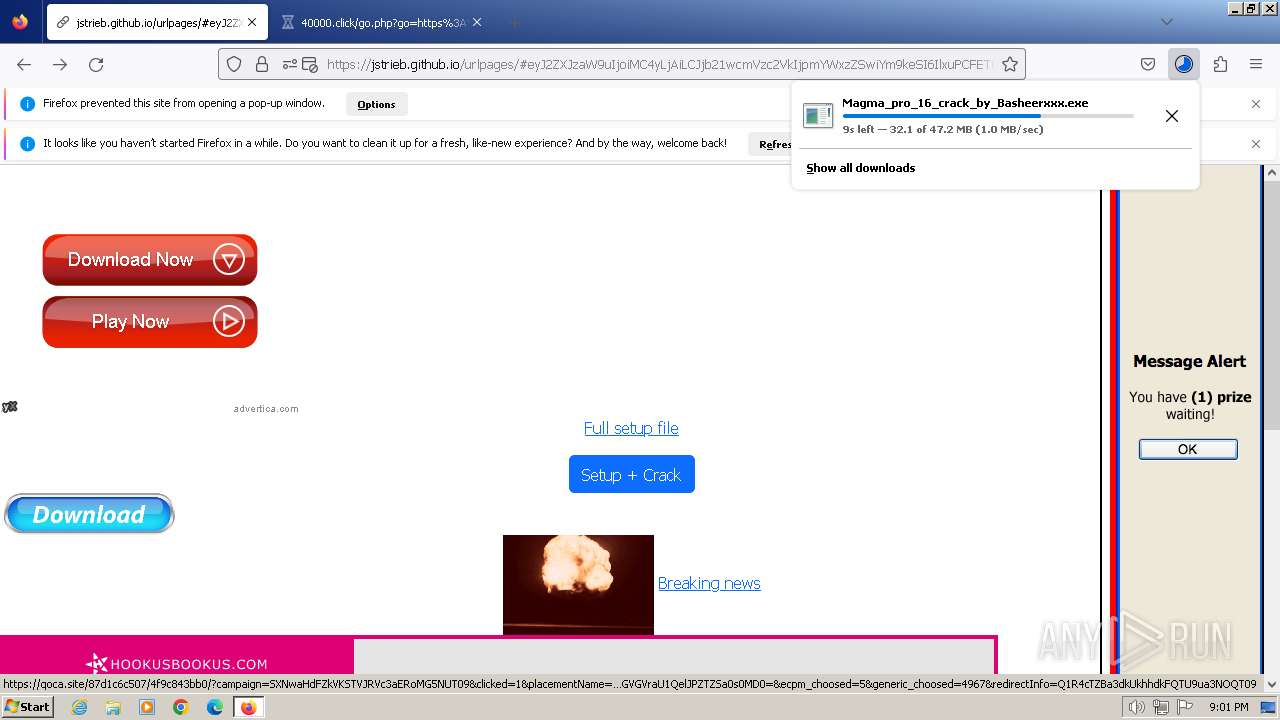Select Firefox taskbar button
The width and height of the screenshot is (1280, 720).
coord(248,707)
